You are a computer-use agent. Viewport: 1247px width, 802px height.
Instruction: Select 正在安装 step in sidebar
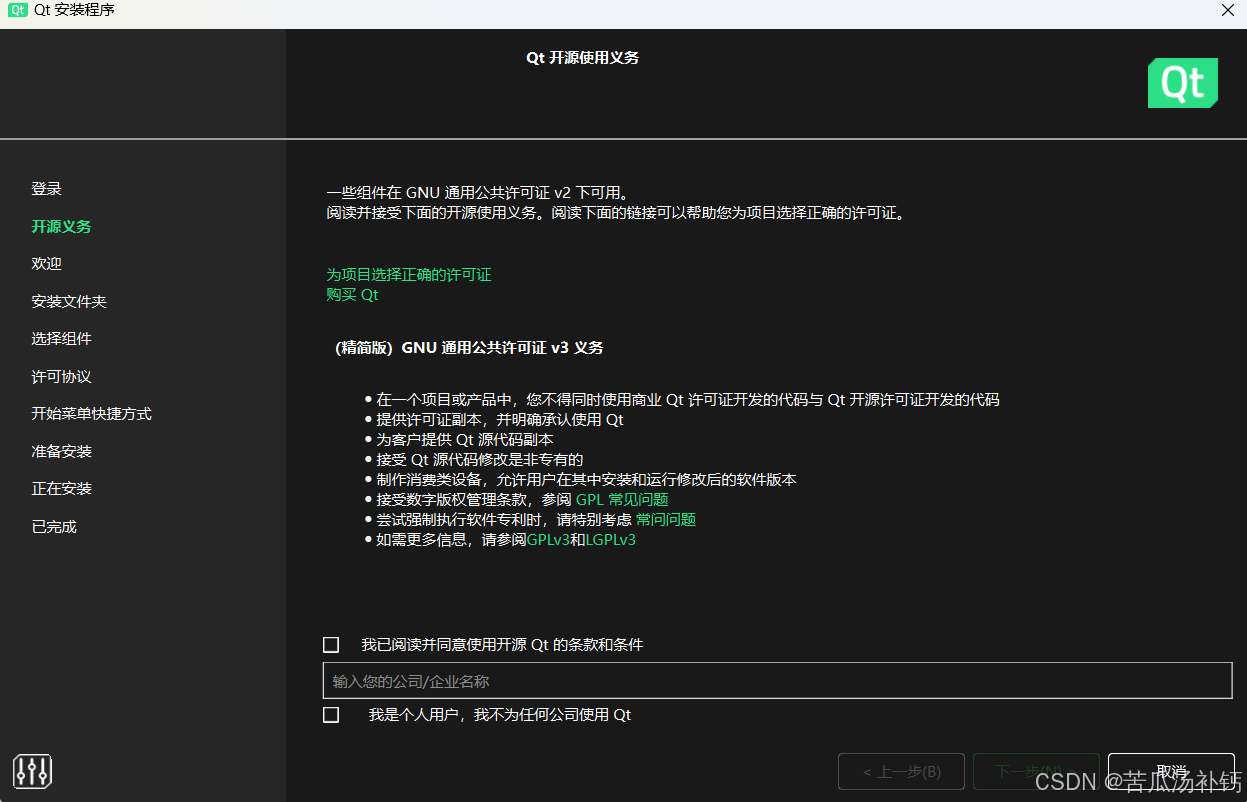pos(61,488)
